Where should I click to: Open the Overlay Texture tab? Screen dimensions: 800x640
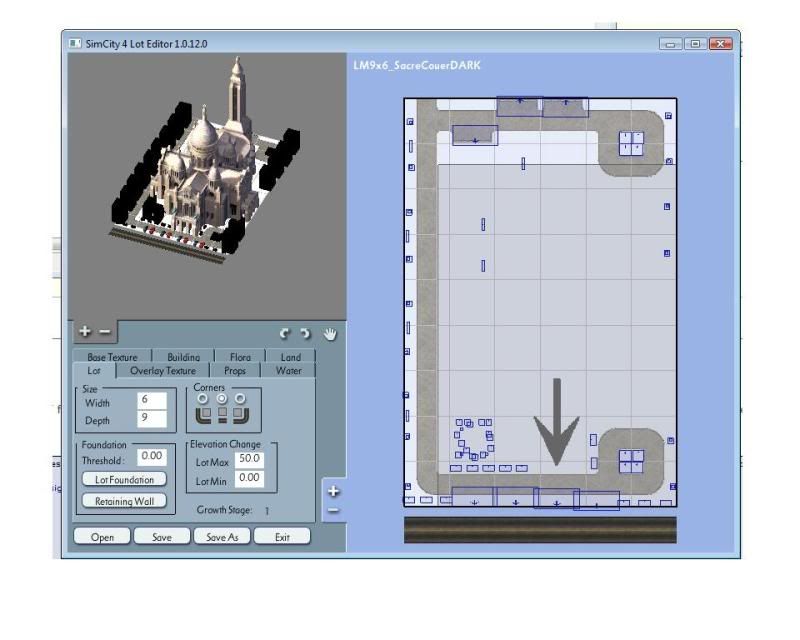click(x=163, y=371)
